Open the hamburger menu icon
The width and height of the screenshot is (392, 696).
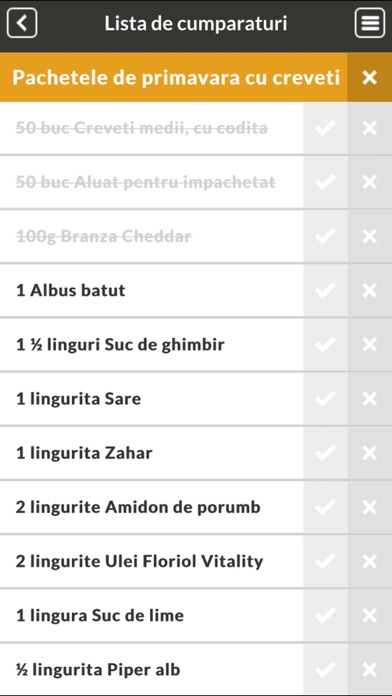coord(370,23)
